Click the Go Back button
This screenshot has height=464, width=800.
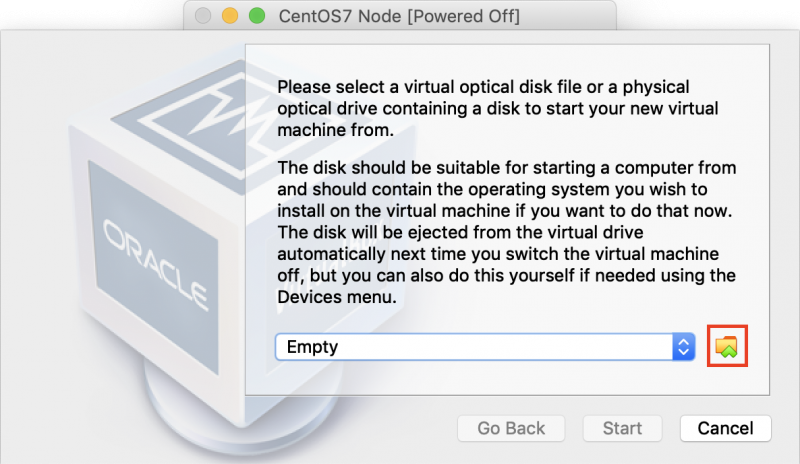coord(511,428)
